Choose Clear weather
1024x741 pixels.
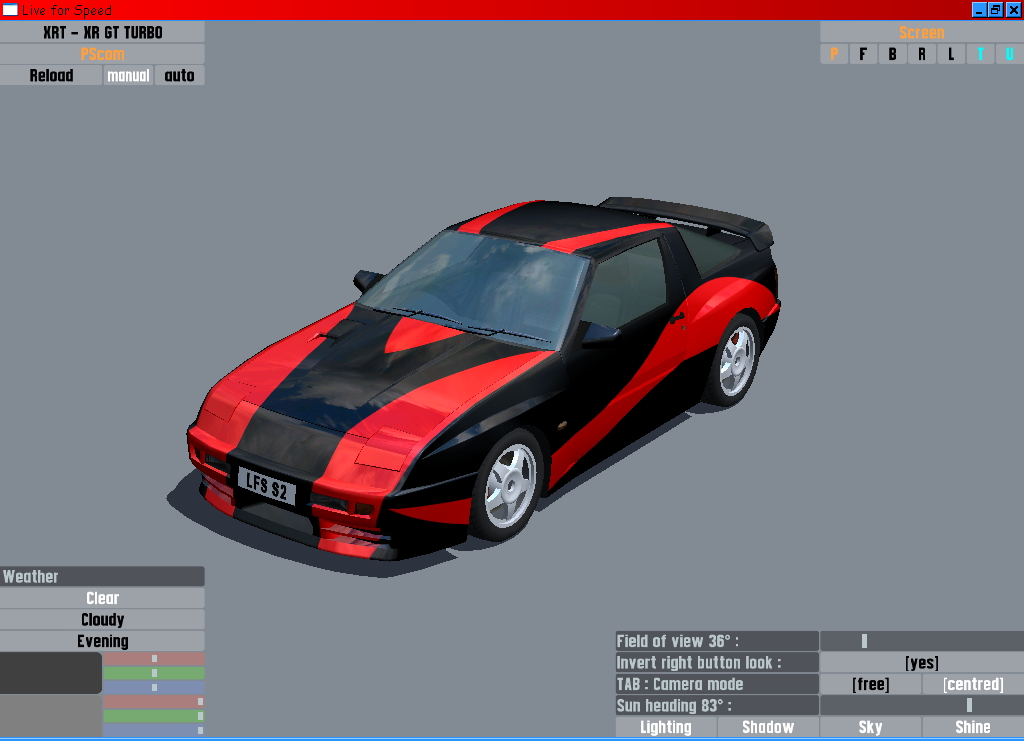click(x=103, y=598)
